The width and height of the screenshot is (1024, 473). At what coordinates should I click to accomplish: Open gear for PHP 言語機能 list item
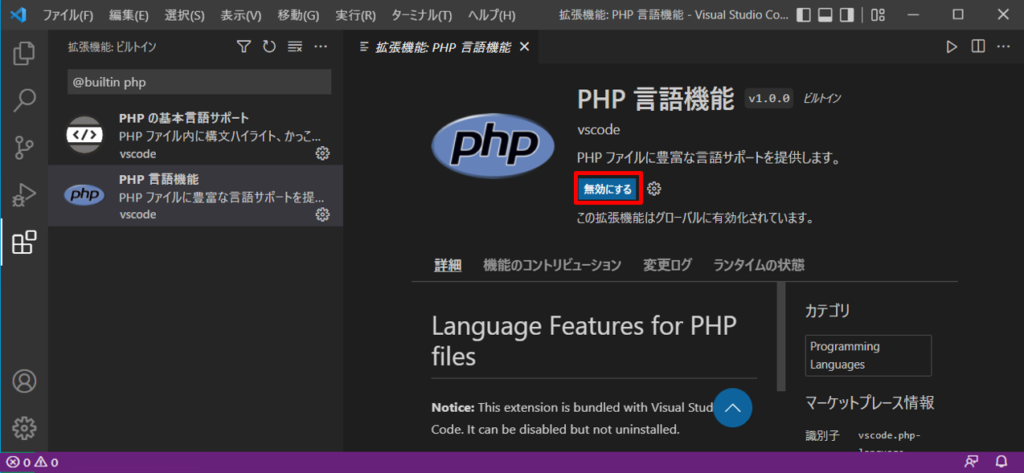(x=322, y=214)
